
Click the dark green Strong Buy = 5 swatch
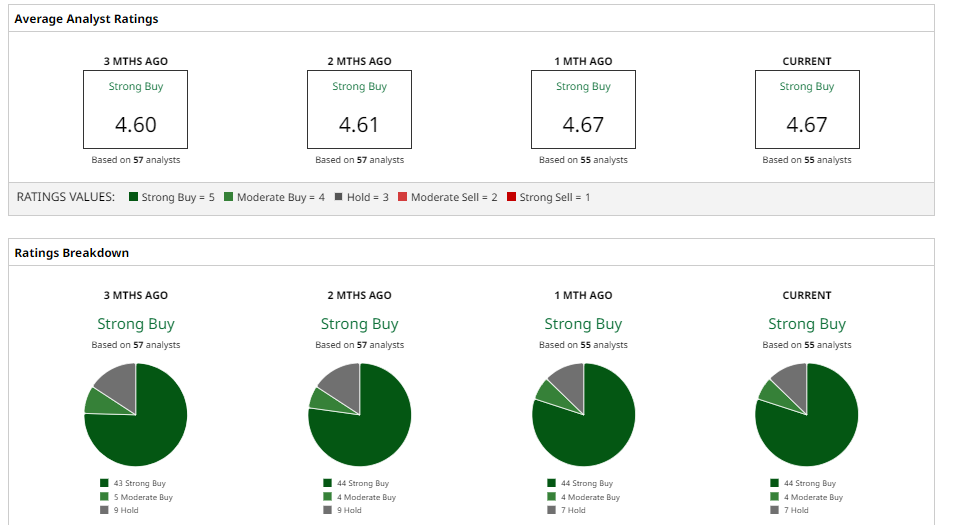pyautogui.click(x=133, y=198)
